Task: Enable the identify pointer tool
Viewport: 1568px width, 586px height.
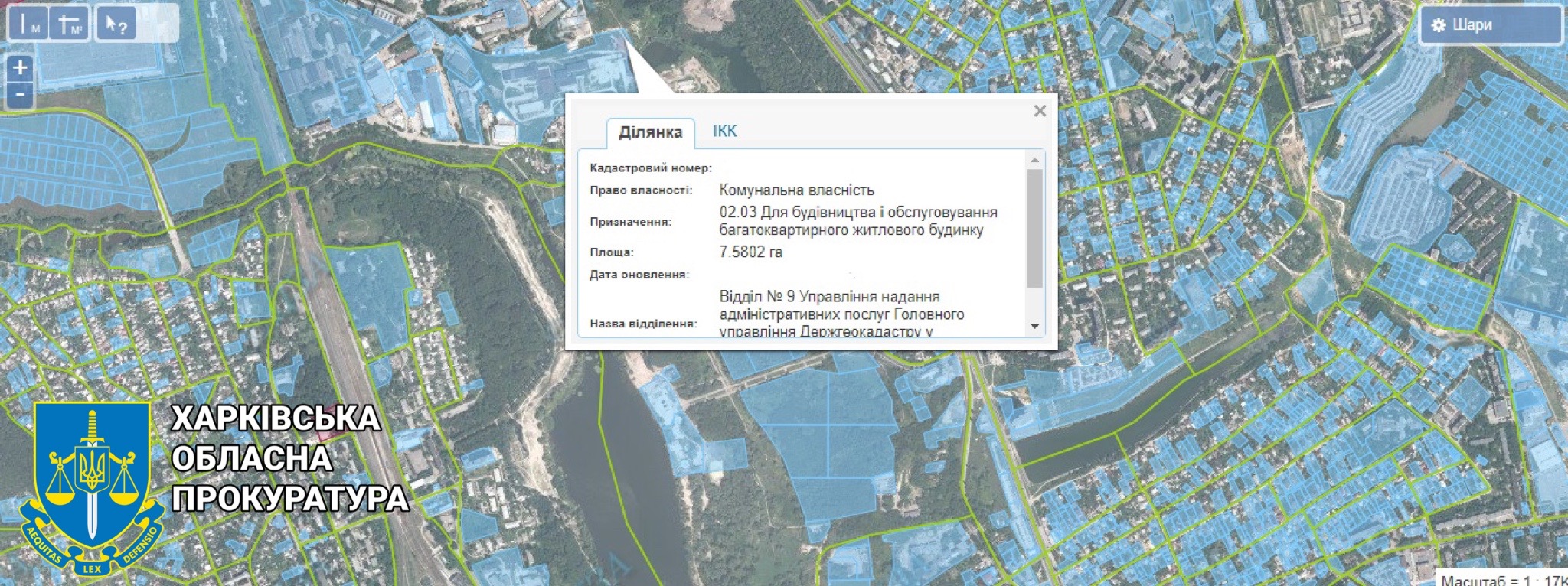Action: coord(116,24)
